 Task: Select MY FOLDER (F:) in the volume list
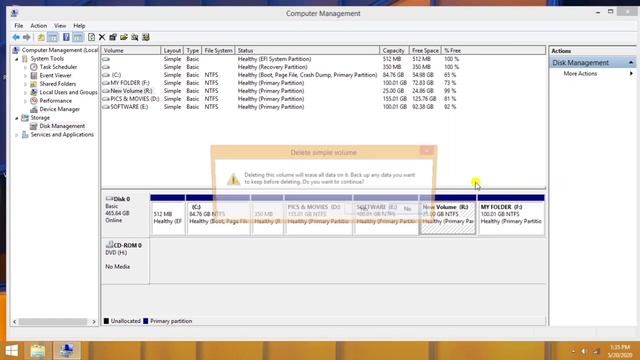pyautogui.click(x=280, y=83)
